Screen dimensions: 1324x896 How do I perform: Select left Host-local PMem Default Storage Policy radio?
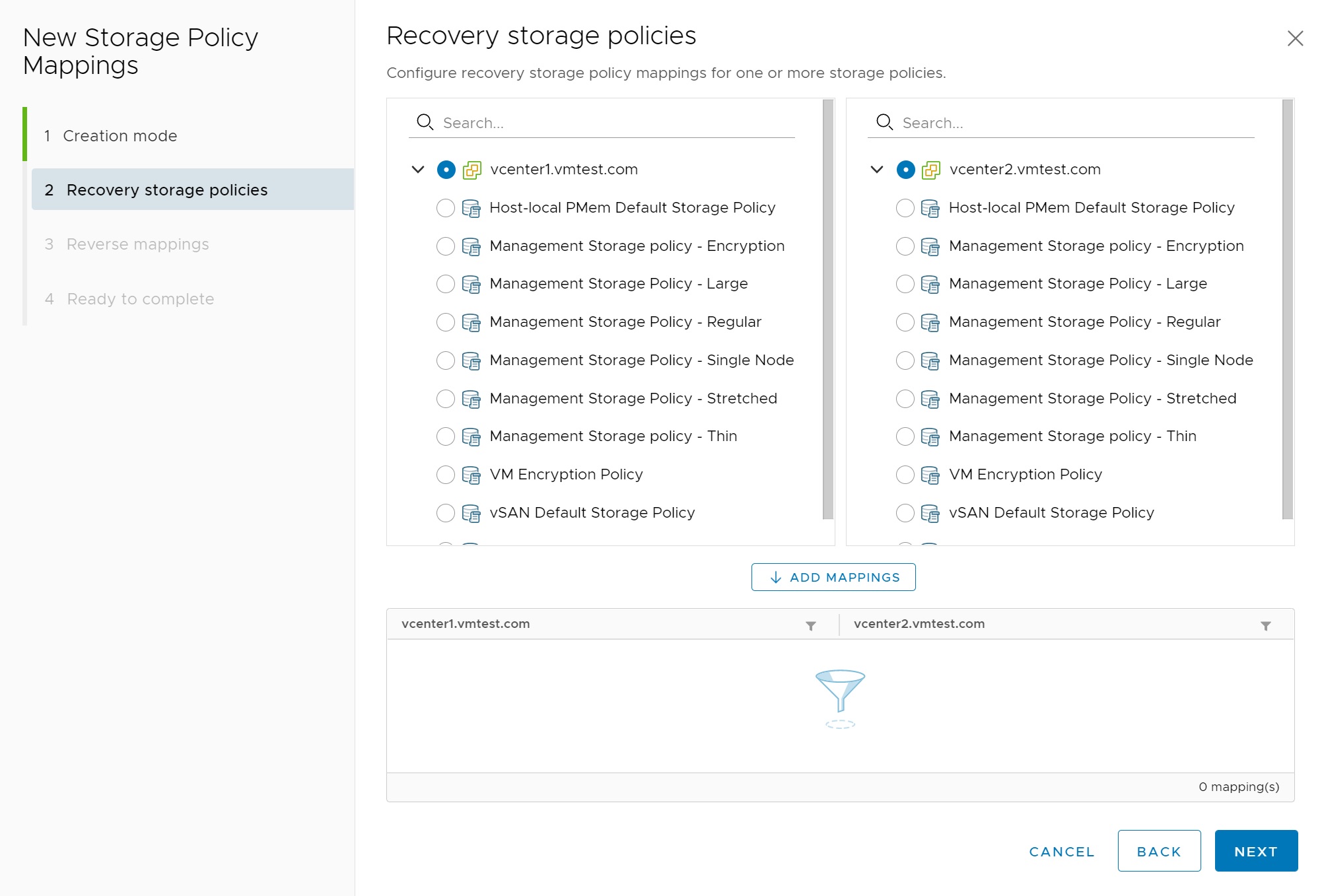click(x=446, y=208)
